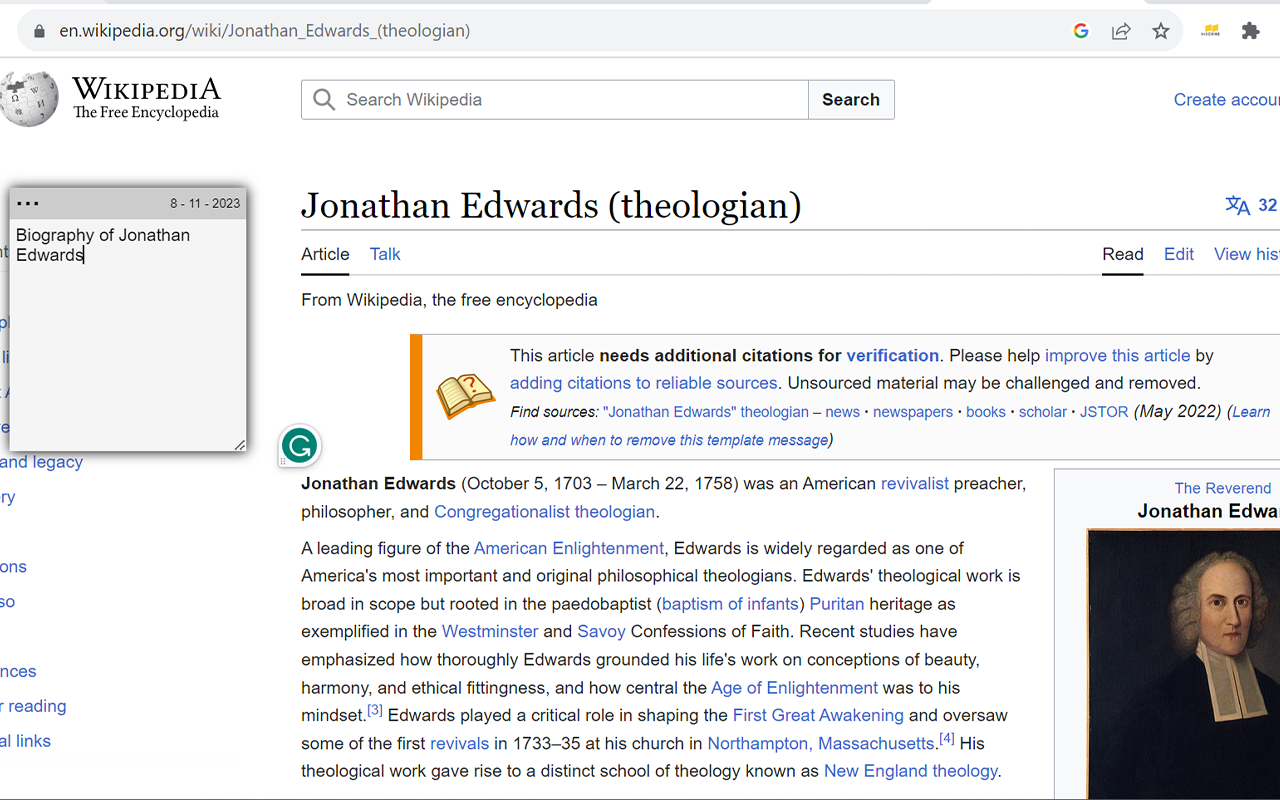The image size is (1280, 800).
Task: Click the "Jonathan Edwards" theologian source link
Action: [x=706, y=412]
